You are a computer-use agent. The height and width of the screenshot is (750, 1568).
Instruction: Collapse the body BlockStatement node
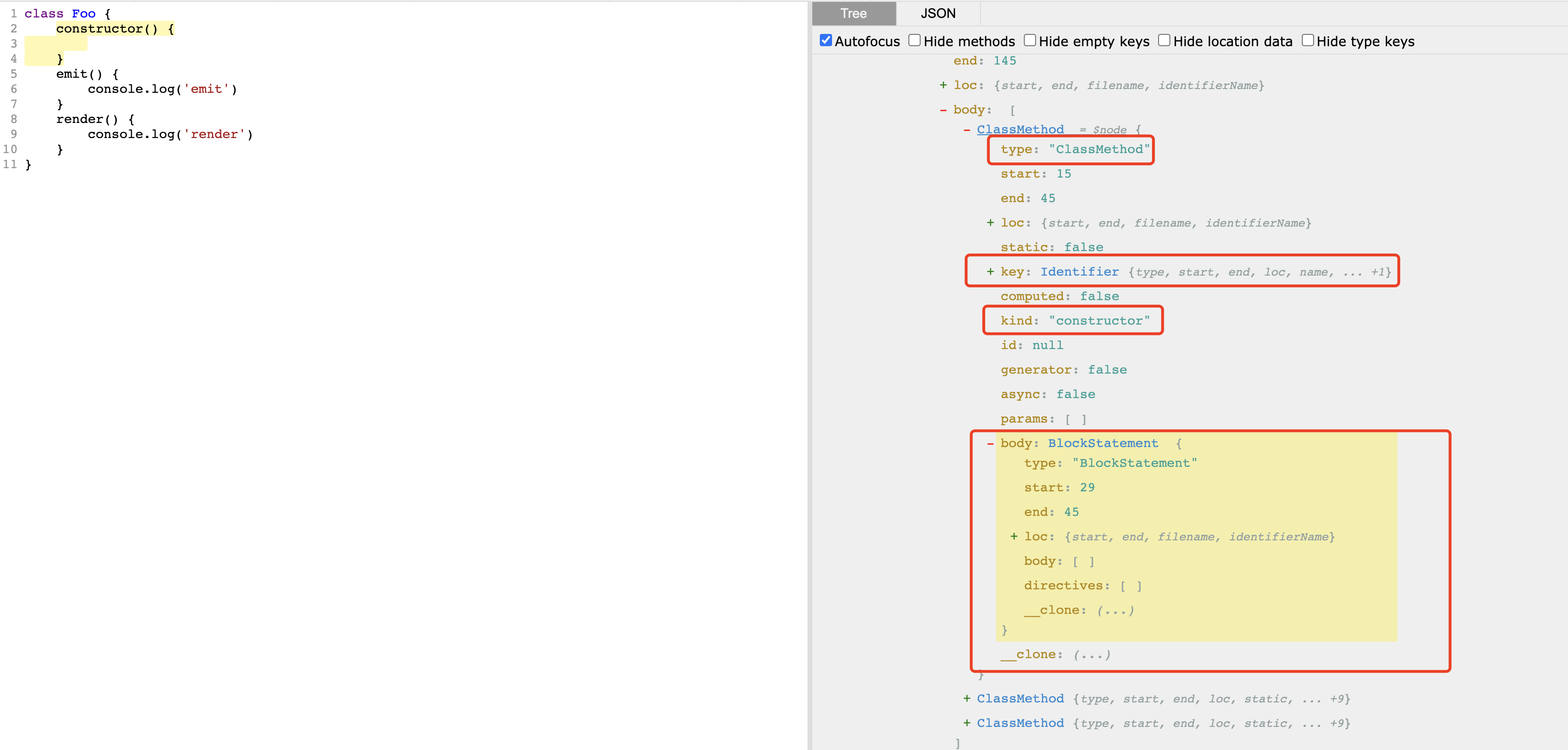990,443
